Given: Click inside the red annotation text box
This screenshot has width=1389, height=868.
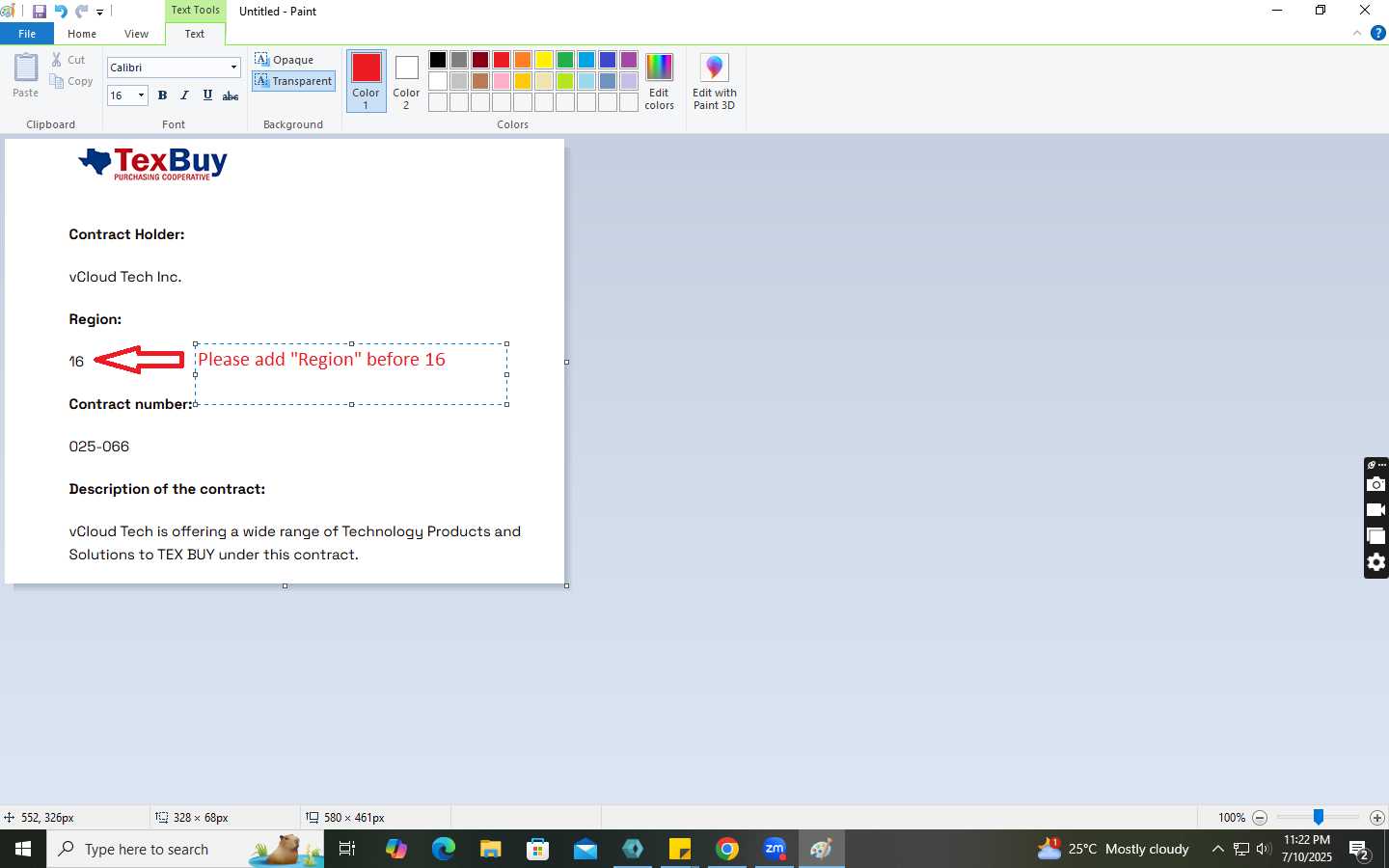Looking at the screenshot, I should tap(351, 374).
